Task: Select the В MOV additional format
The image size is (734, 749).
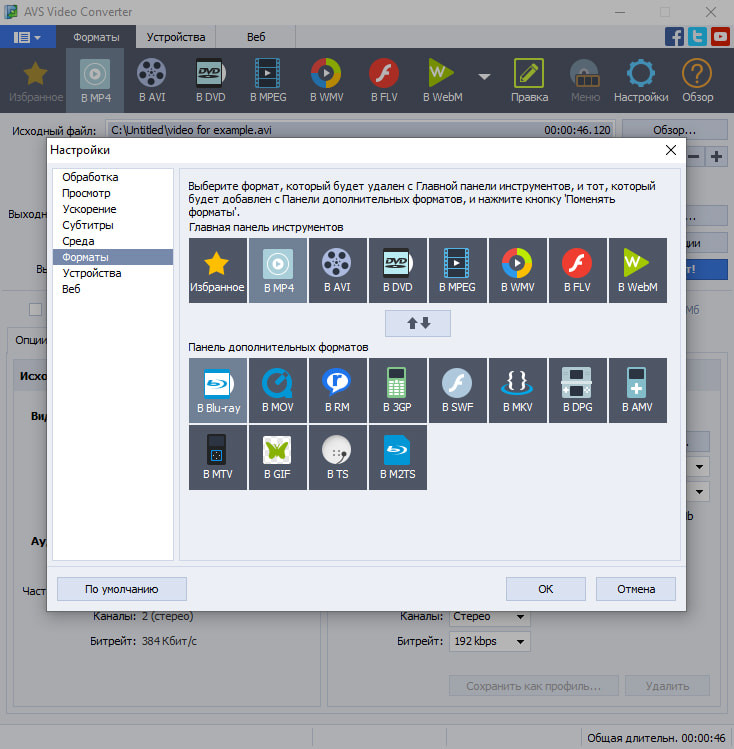Action: (x=278, y=391)
